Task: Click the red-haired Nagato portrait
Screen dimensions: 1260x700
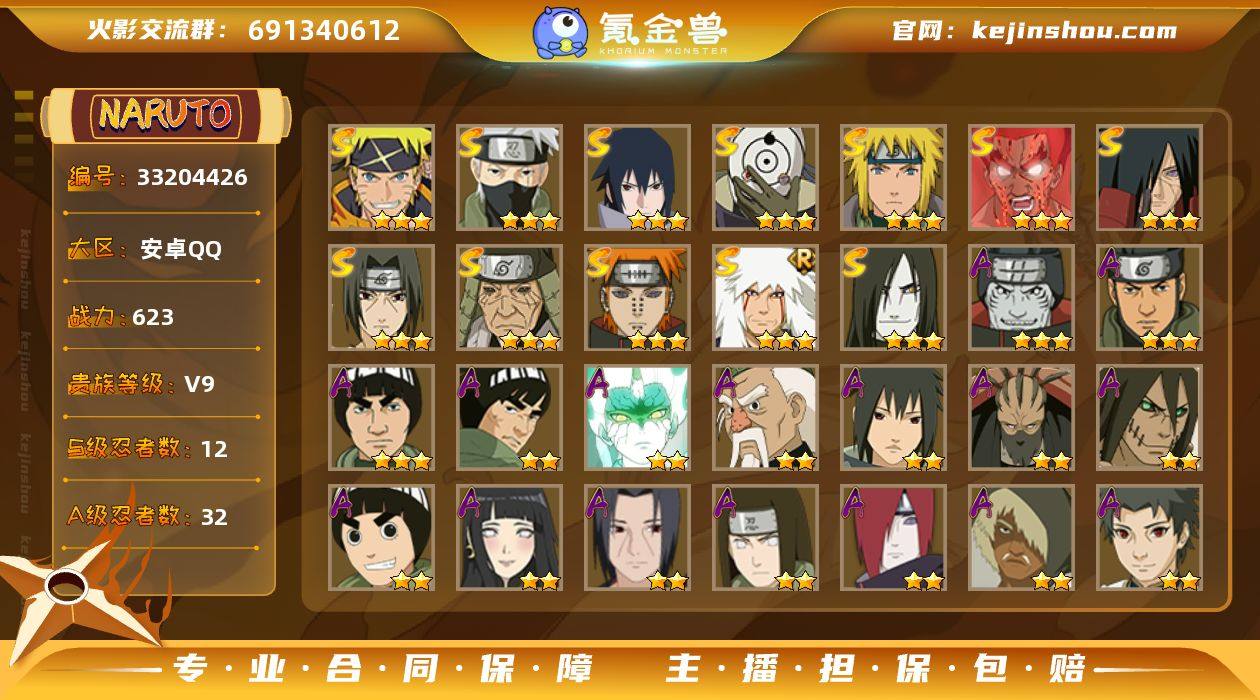Action: [893, 538]
